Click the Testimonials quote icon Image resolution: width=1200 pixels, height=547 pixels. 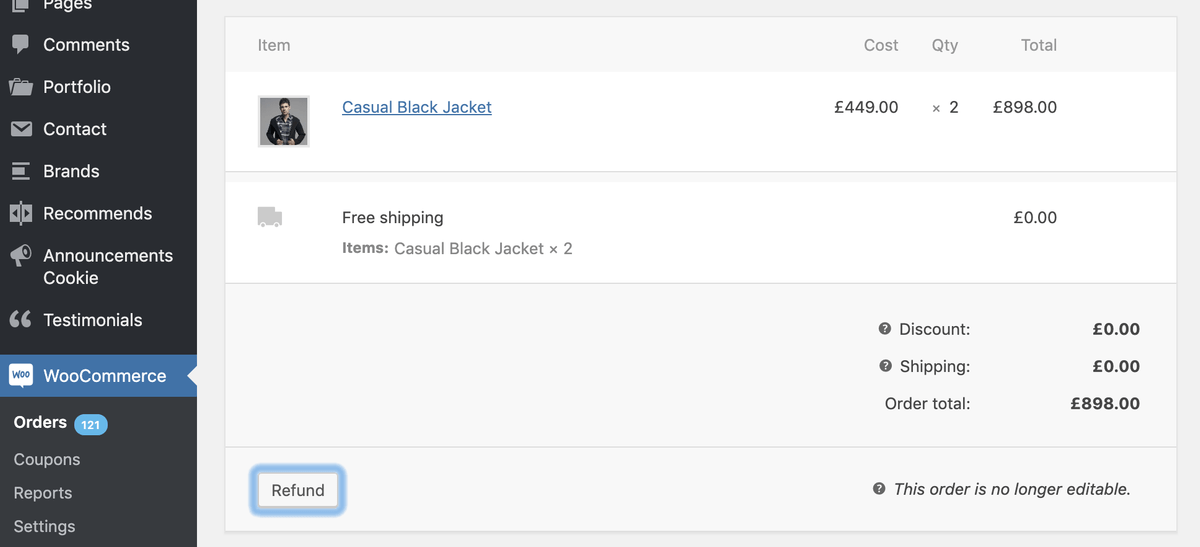coord(20,320)
